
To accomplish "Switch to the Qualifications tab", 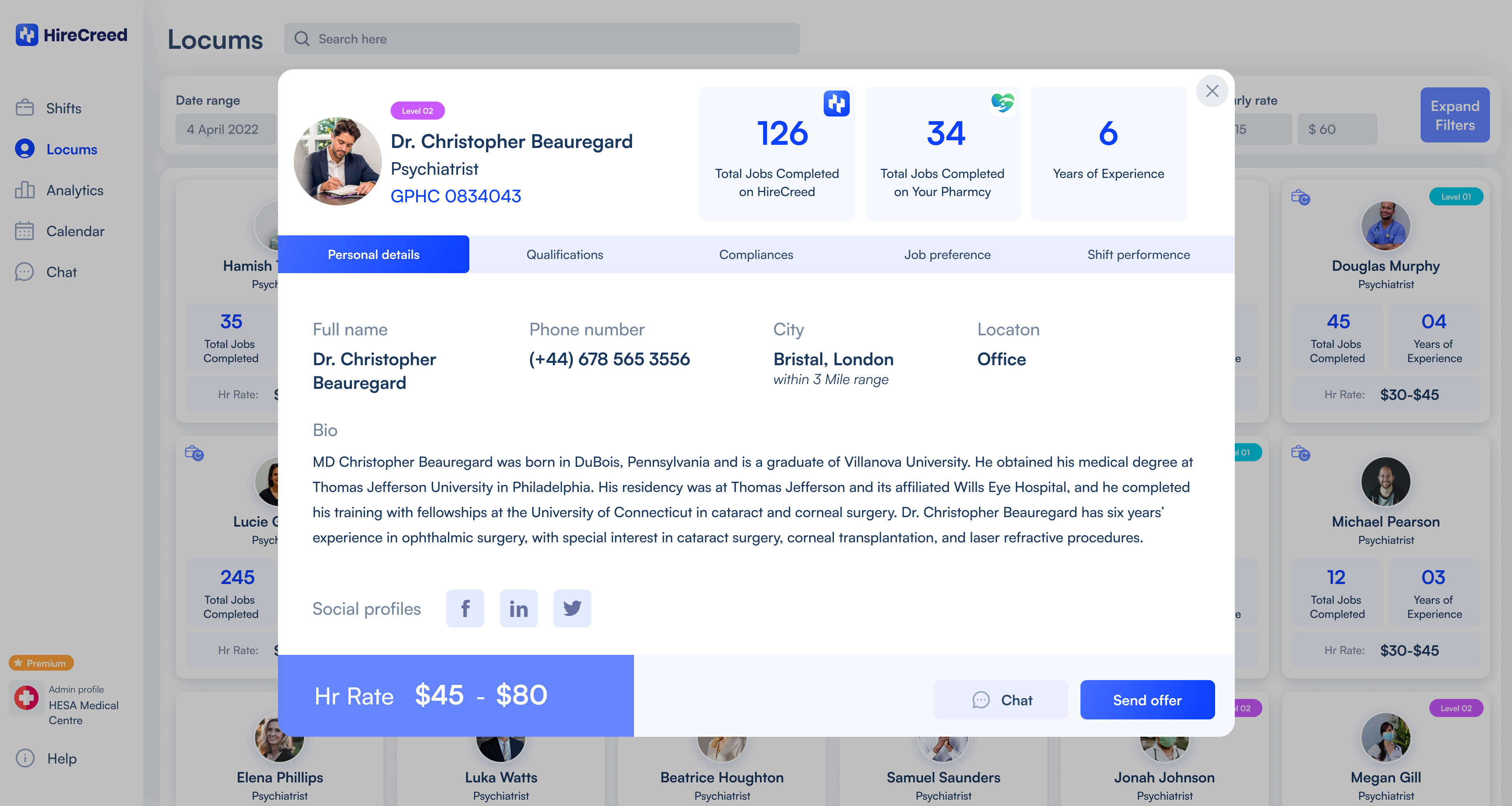I will pyautogui.click(x=565, y=254).
